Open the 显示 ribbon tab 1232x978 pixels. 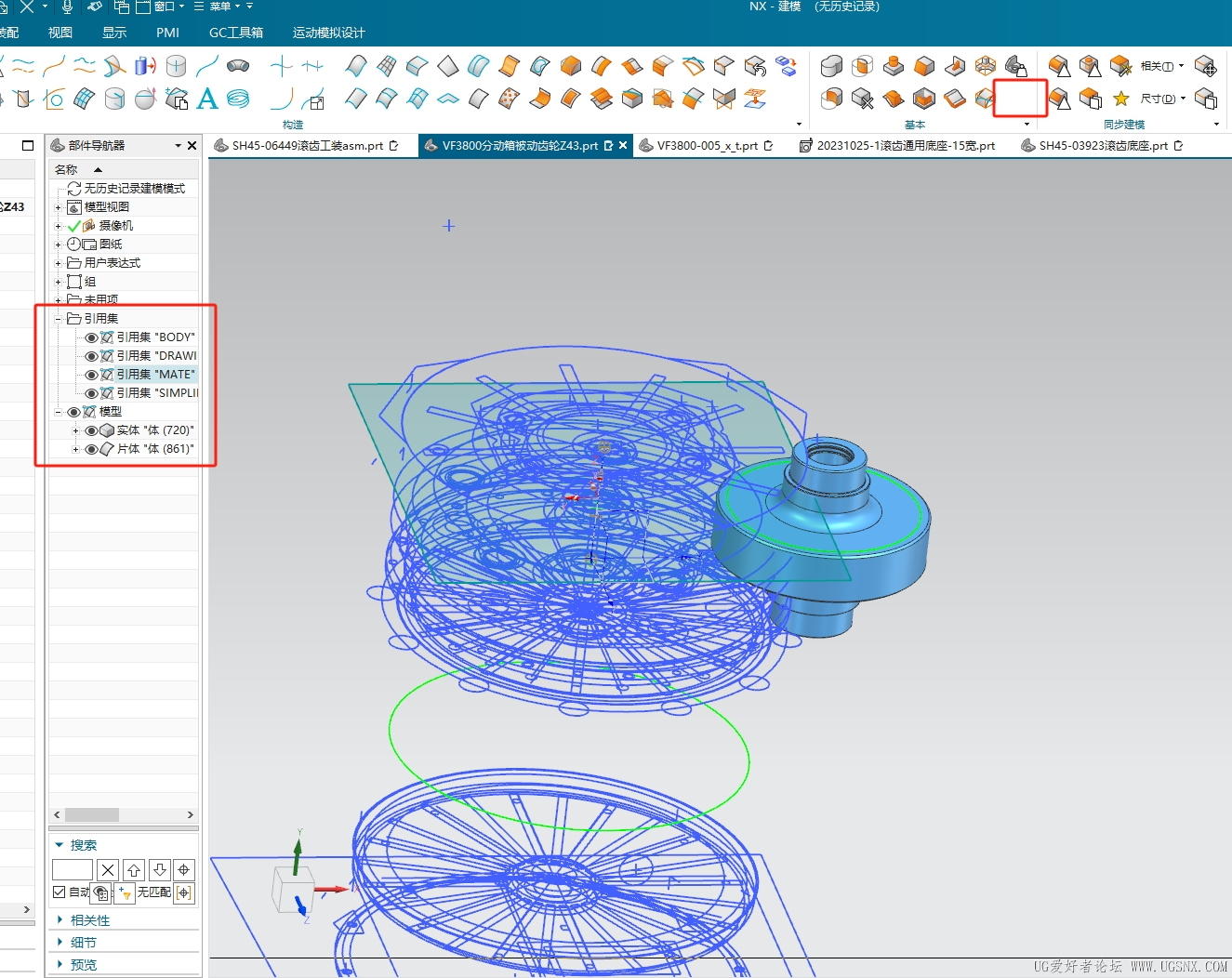point(114,33)
